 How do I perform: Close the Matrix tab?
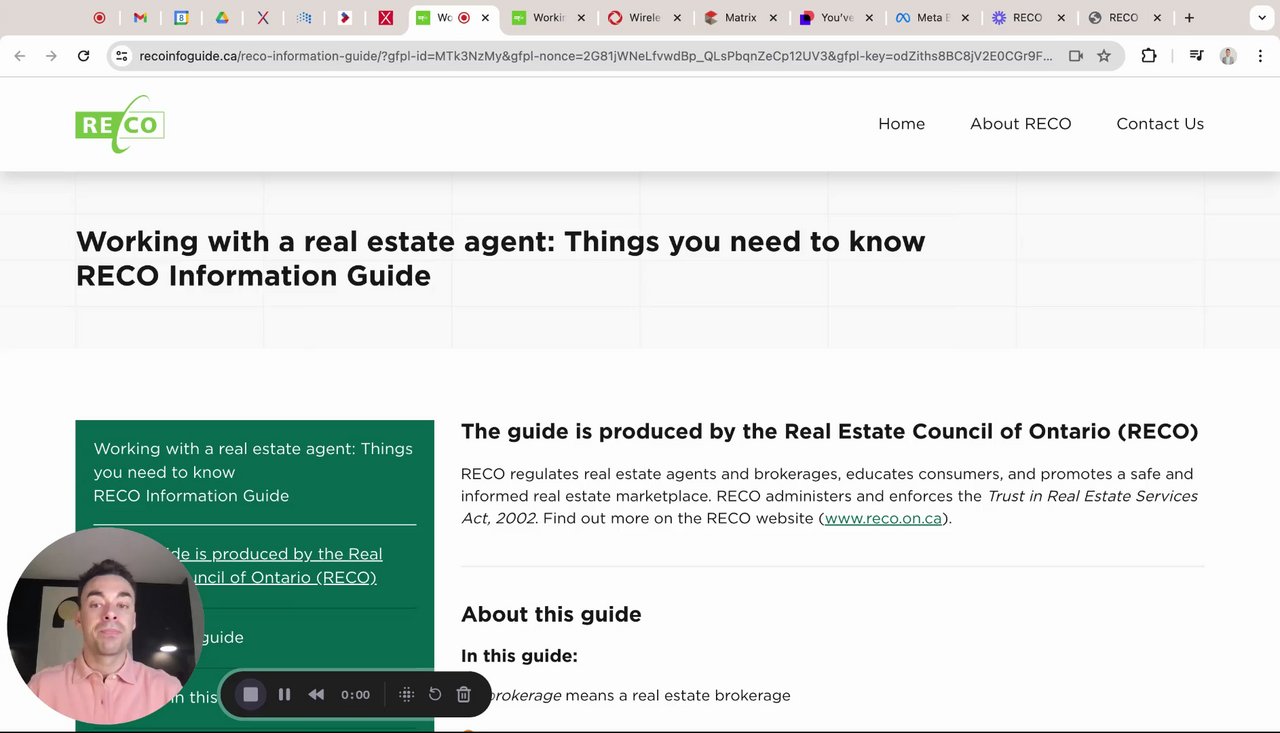click(773, 17)
